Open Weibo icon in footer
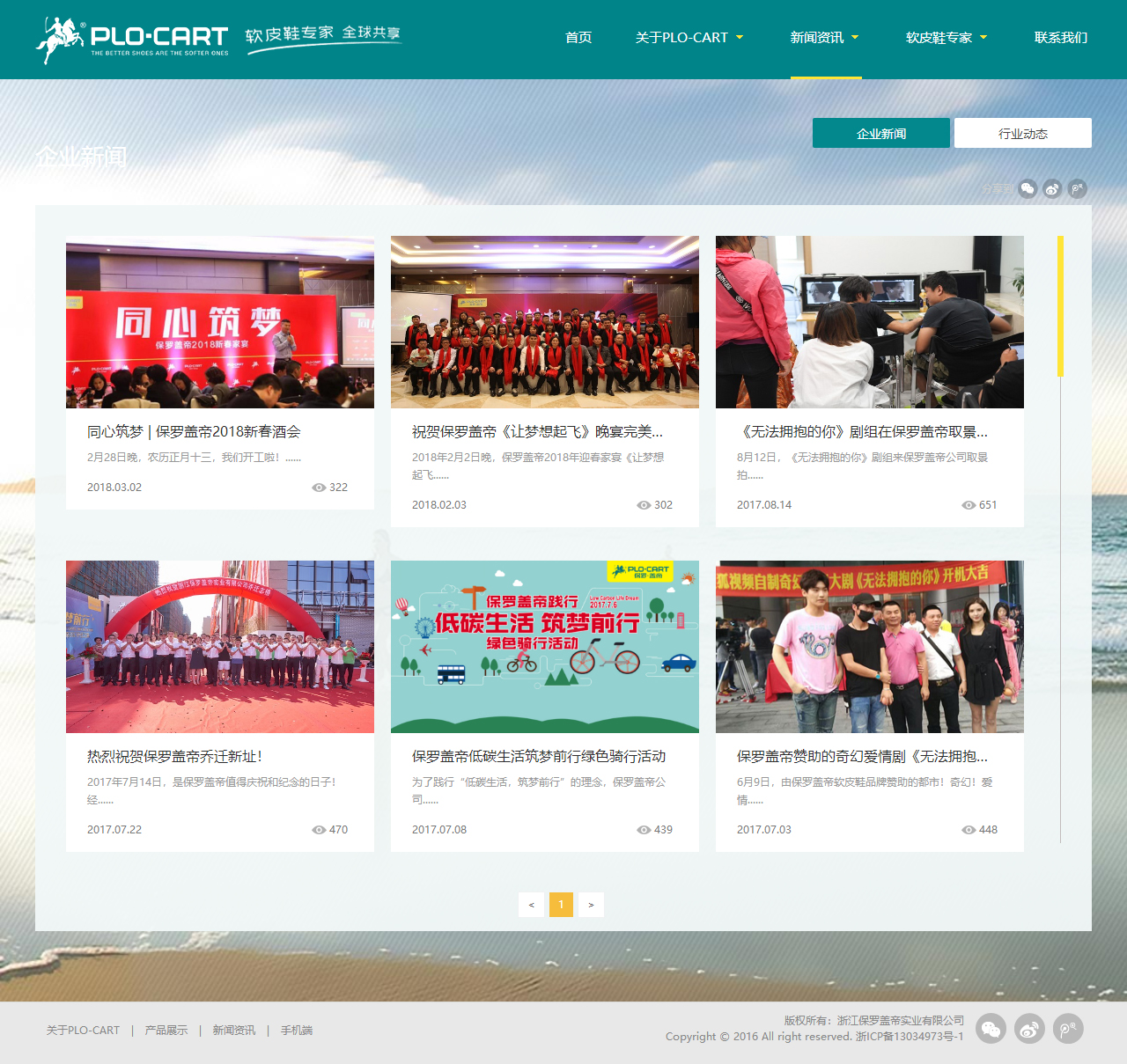 coord(1029,1029)
